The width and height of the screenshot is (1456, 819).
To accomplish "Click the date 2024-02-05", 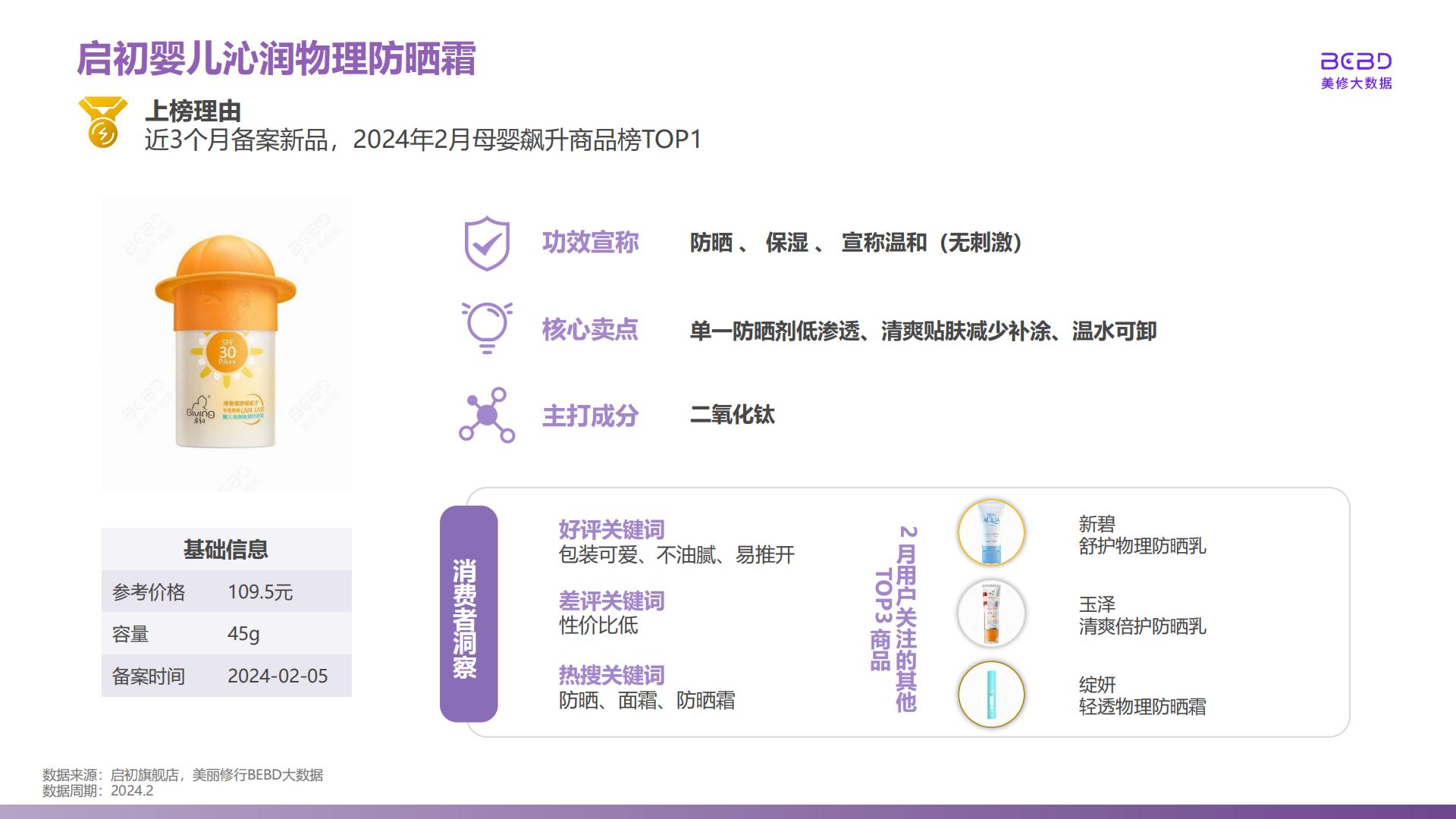I will [x=278, y=676].
